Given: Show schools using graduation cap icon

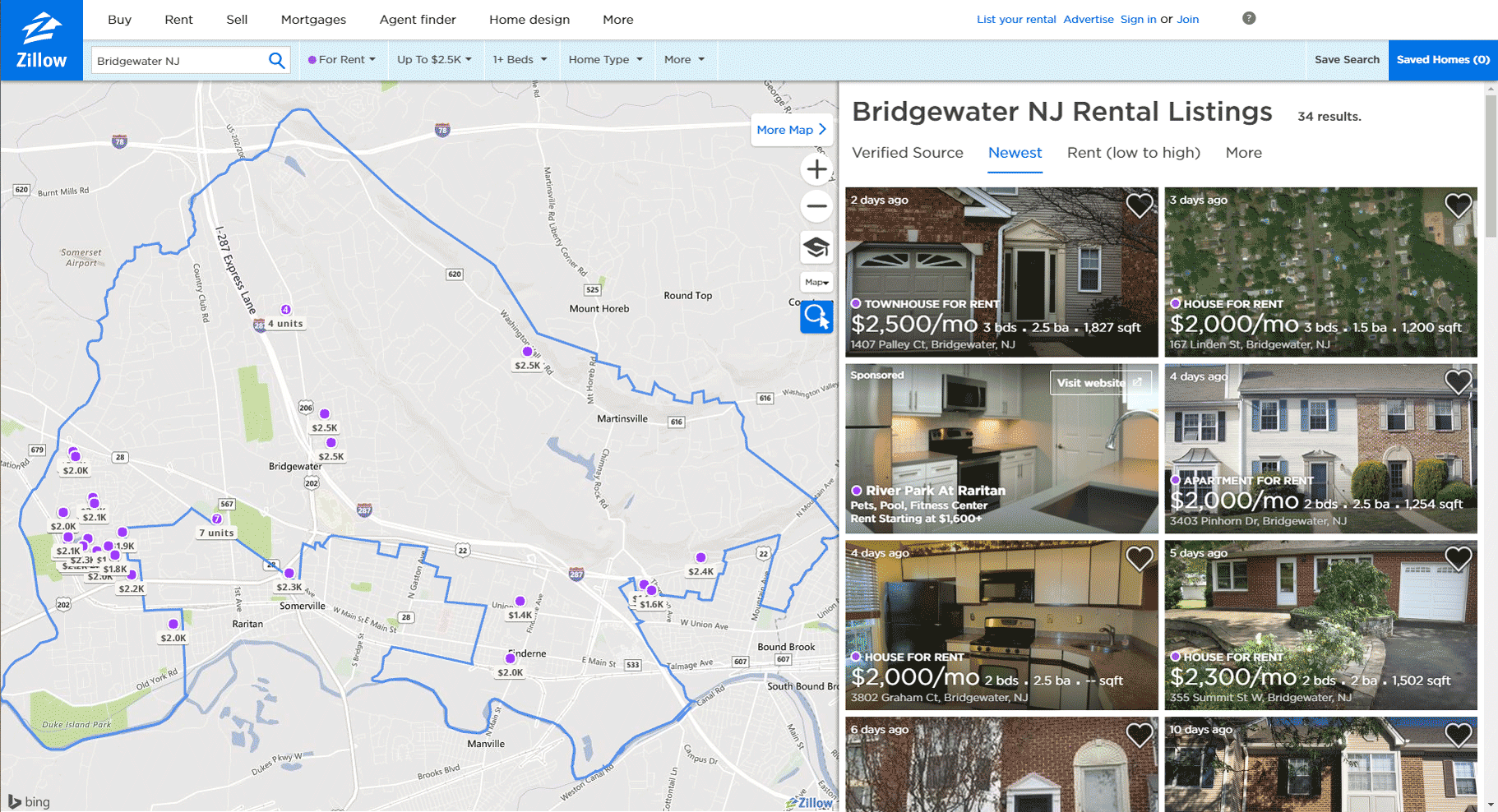Looking at the screenshot, I should point(816,247).
